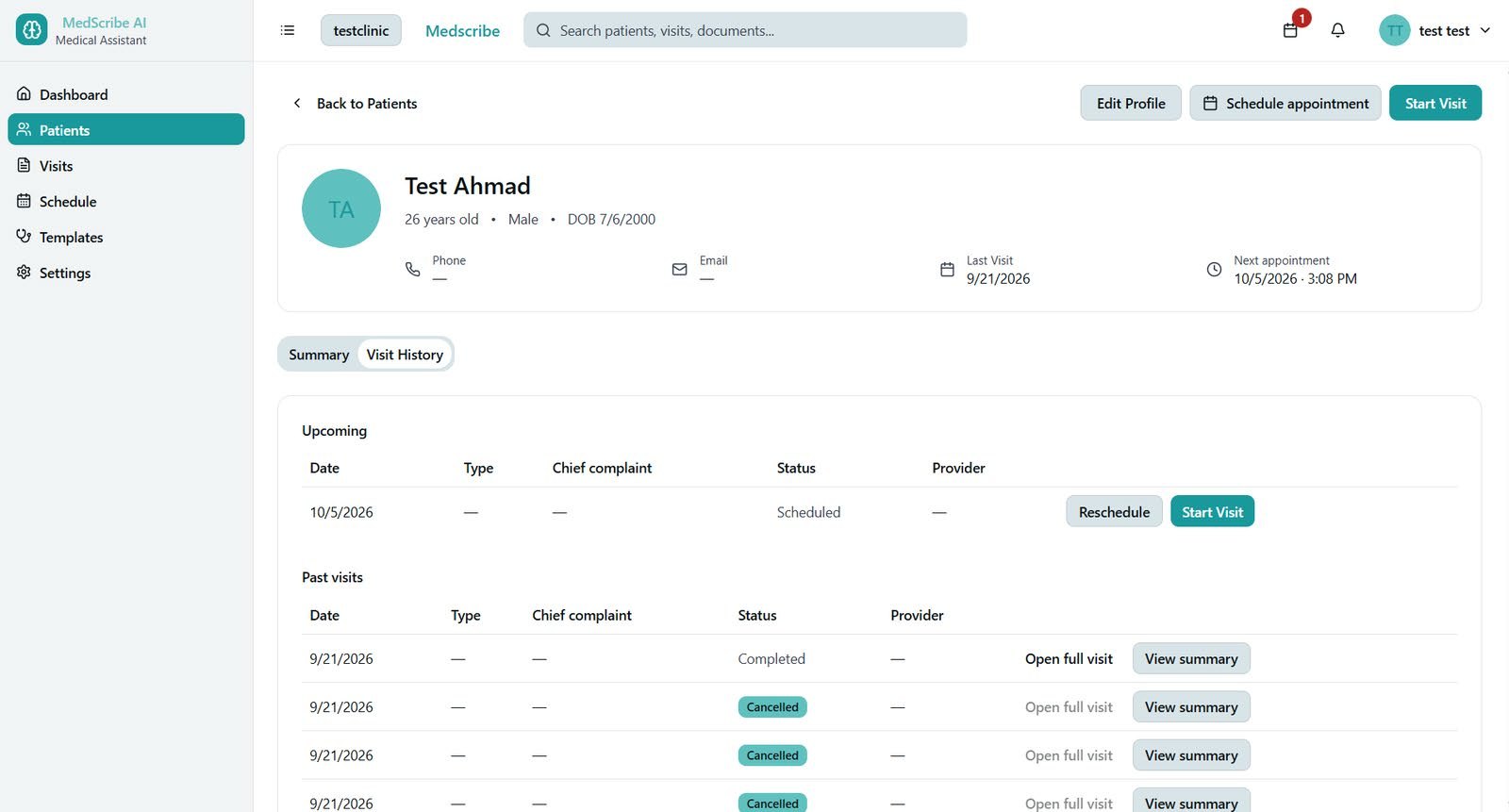Viewport: 1509px width, 812px height.
Task: Click the Completed status text
Action: 771,658
